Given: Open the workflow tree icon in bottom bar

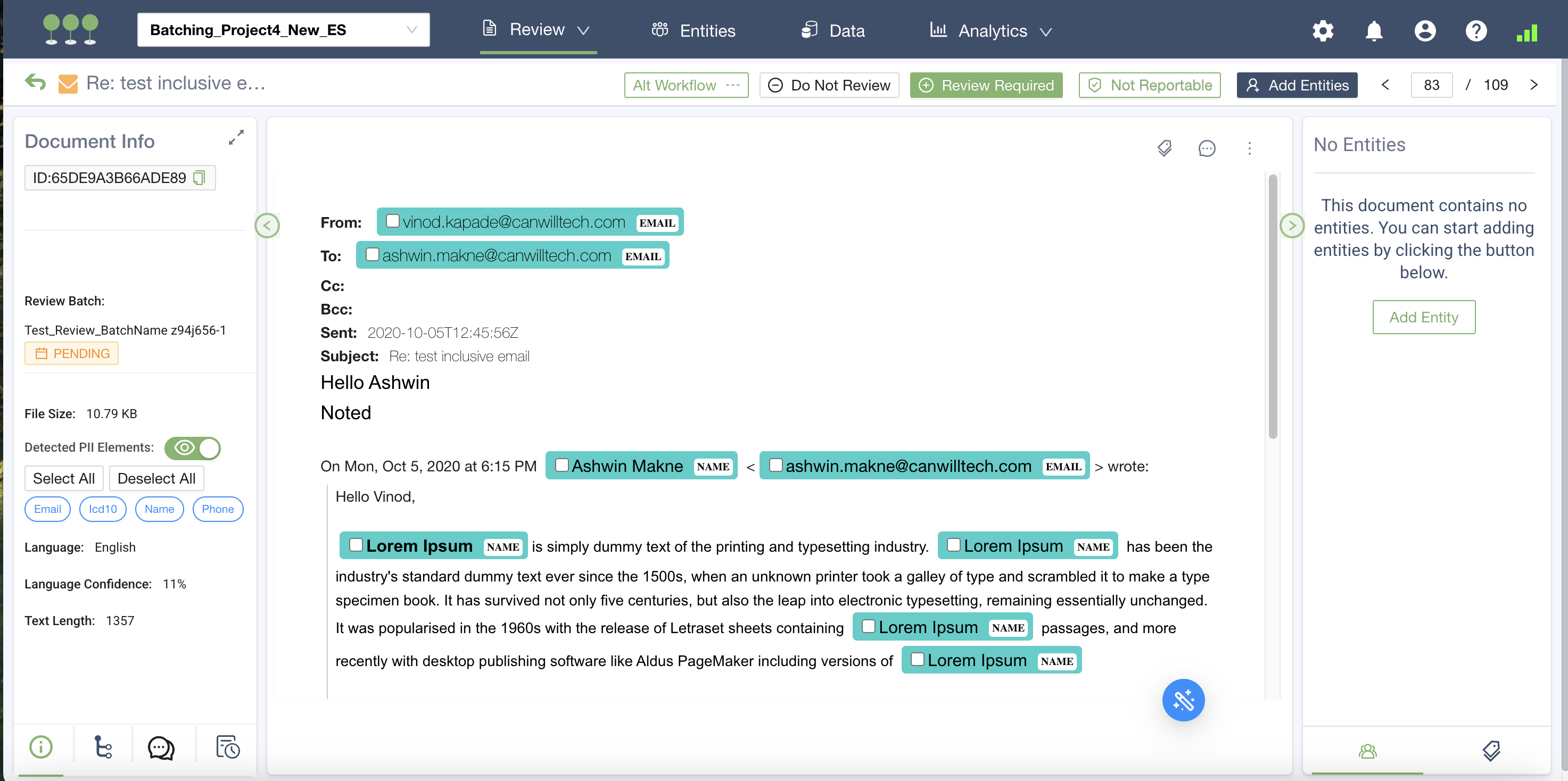Looking at the screenshot, I should [x=103, y=747].
